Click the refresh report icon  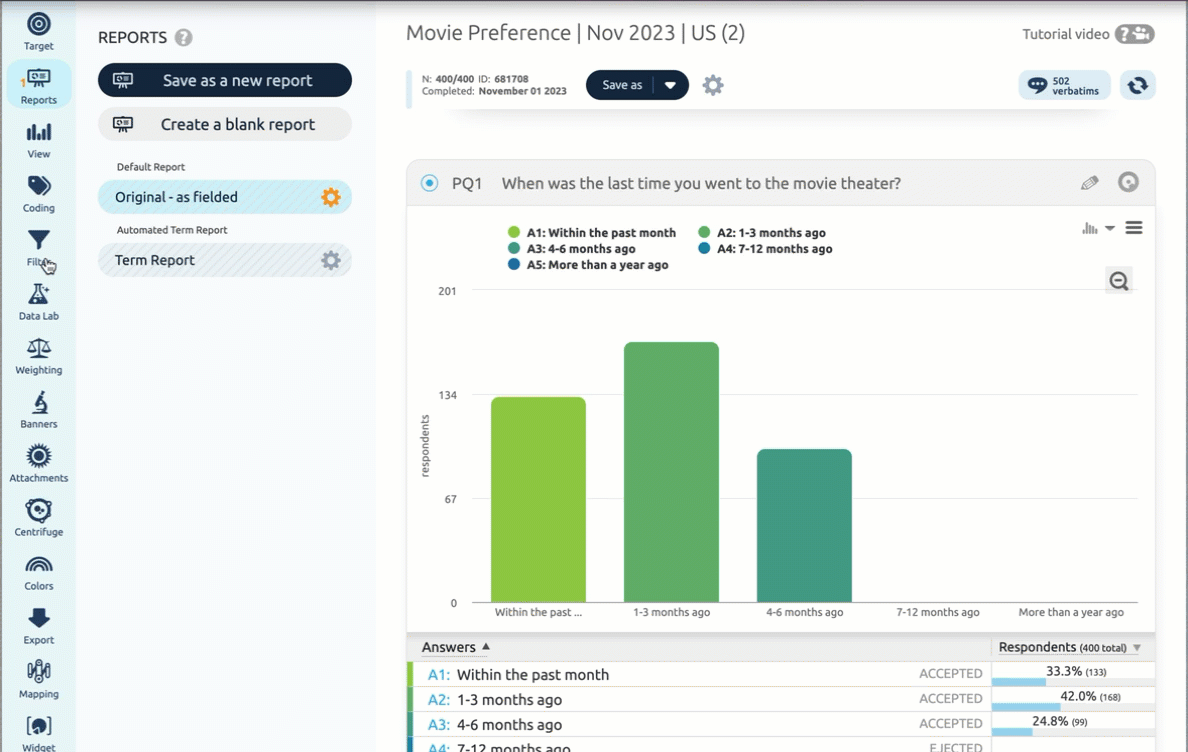[x=1137, y=86]
